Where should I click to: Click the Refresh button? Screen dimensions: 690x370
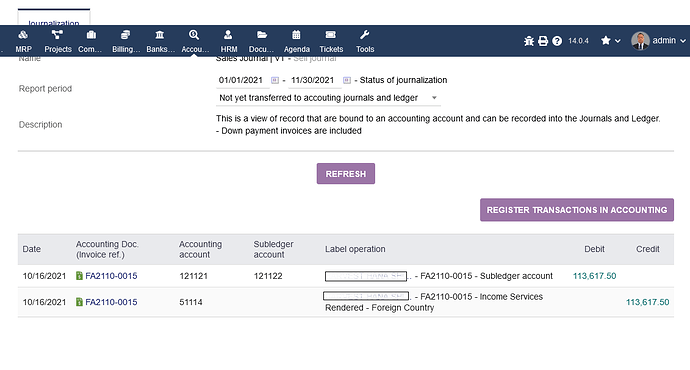coord(346,174)
